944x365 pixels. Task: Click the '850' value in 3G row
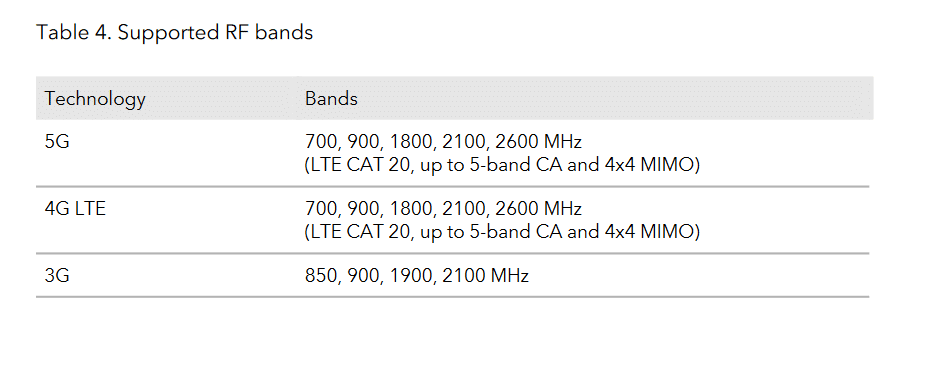pyautogui.click(x=320, y=276)
